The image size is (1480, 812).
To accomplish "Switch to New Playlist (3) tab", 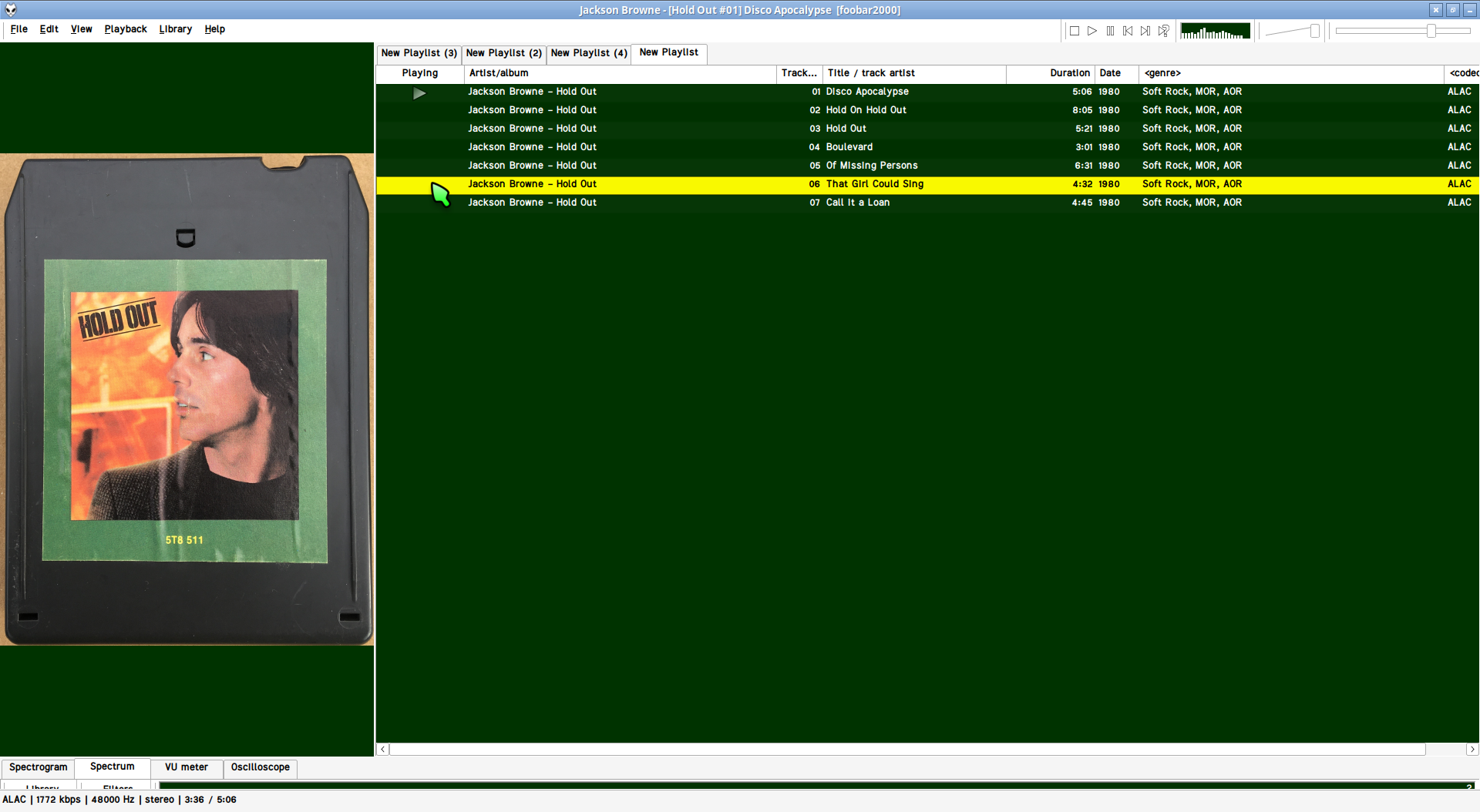I will 419,53.
